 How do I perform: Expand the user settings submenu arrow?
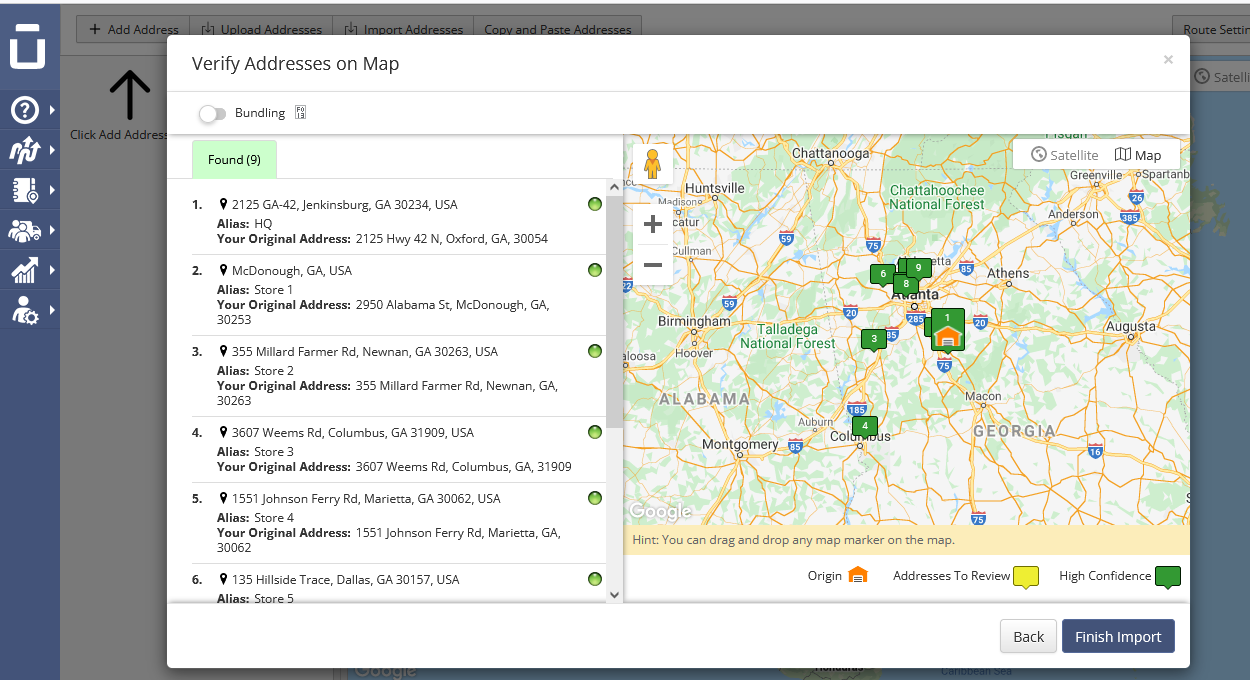[51, 310]
